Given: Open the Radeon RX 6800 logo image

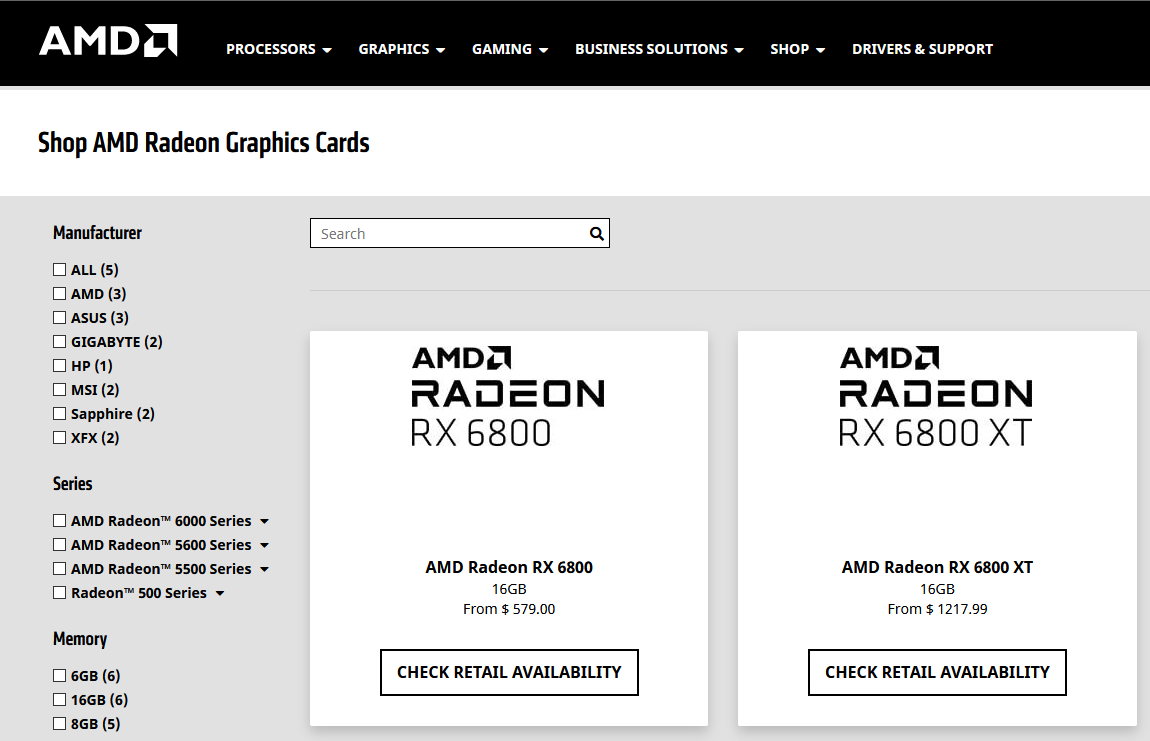Looking at the screenshot, I should (508, 397).
